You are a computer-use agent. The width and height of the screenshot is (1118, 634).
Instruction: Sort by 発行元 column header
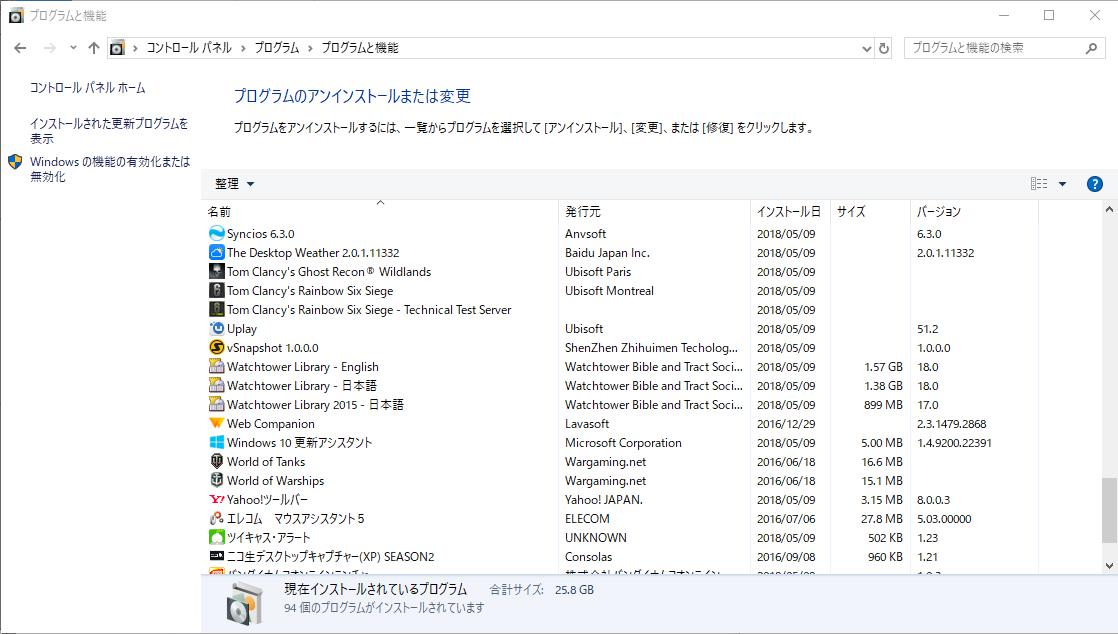[655, 211]
